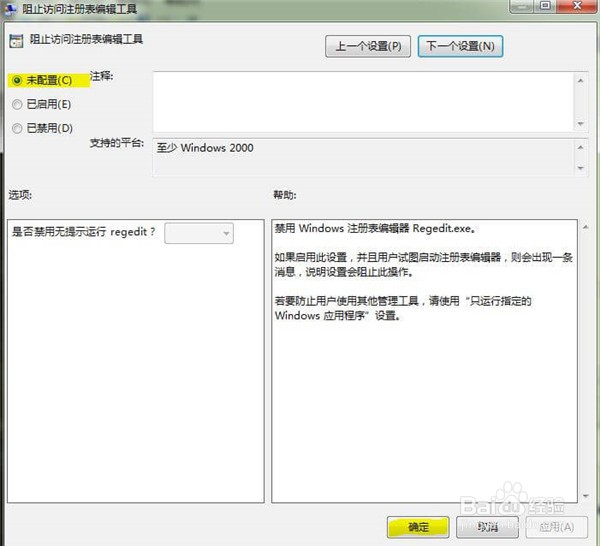The image size is (600, 546).
Task: Click the '选项:' section label
Action: point(20,195)
